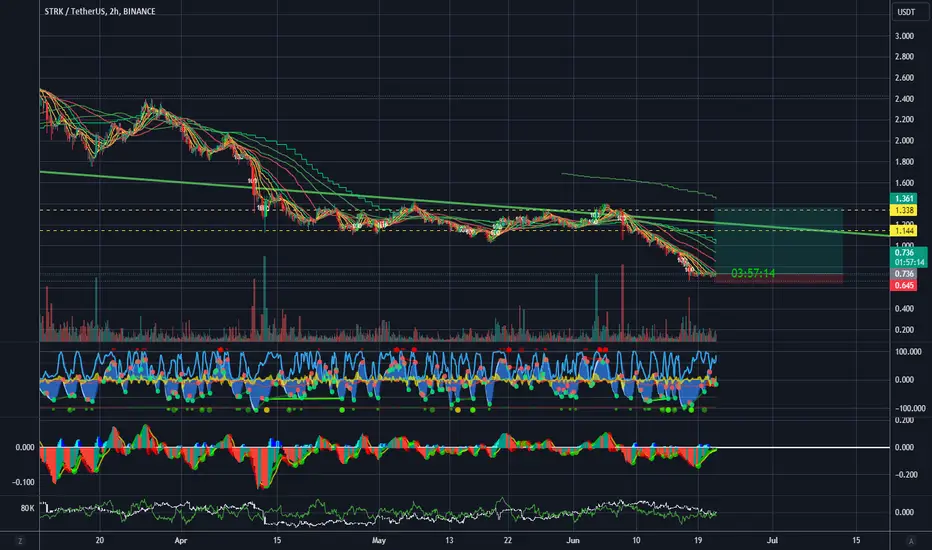Click the 2.000 price axis label
Viewport: 932px width, 550px height.
pos(904,141)
